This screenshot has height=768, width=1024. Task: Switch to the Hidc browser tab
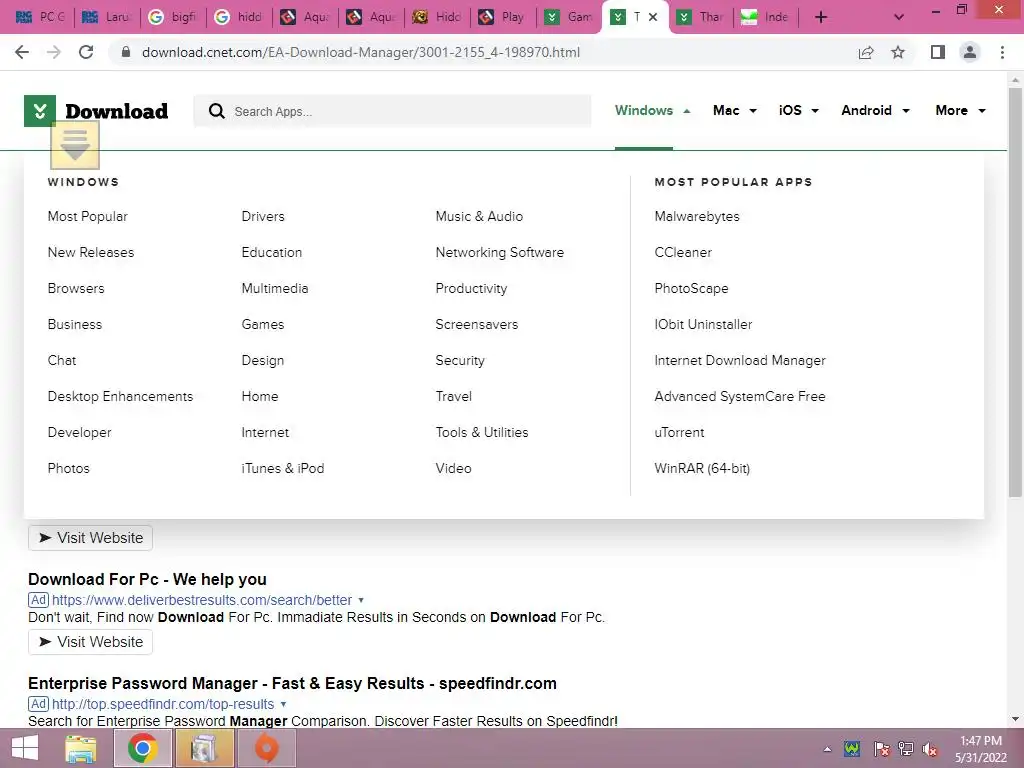[436, 17]
